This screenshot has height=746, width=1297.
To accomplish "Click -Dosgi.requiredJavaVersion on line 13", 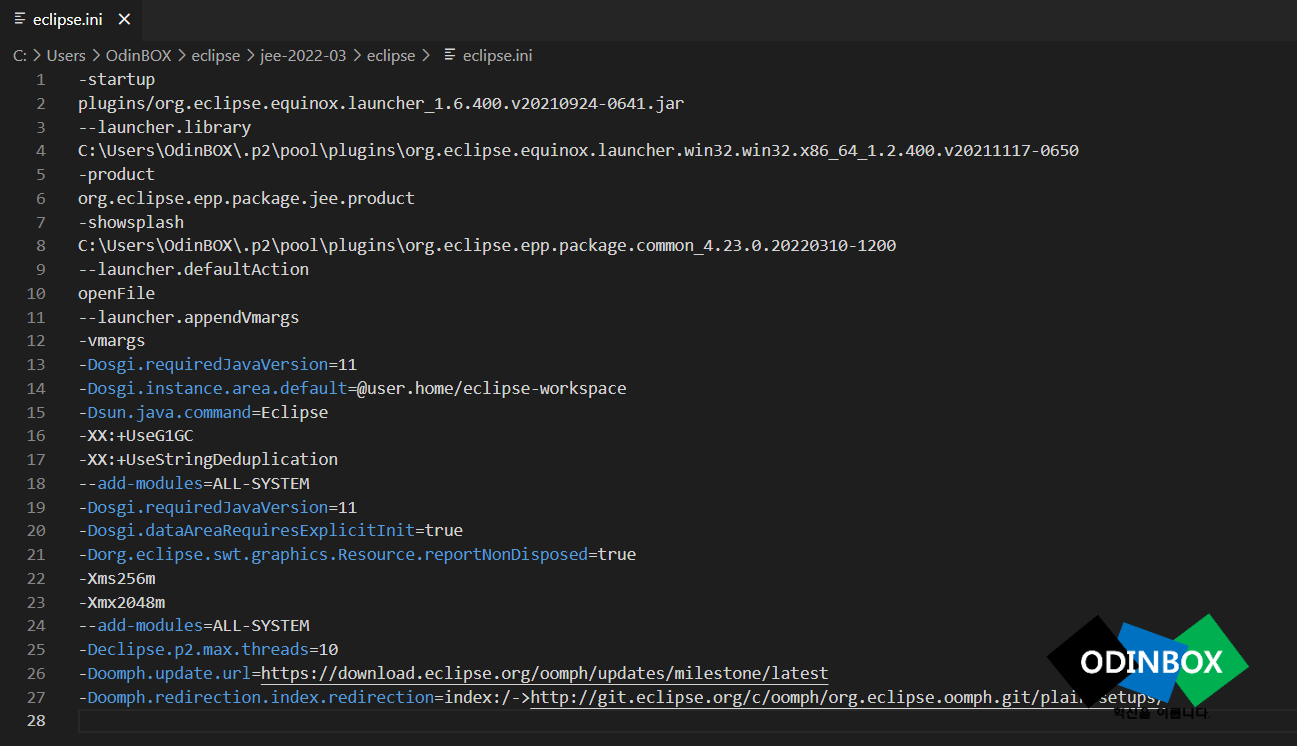I will (x=203, y=365).
